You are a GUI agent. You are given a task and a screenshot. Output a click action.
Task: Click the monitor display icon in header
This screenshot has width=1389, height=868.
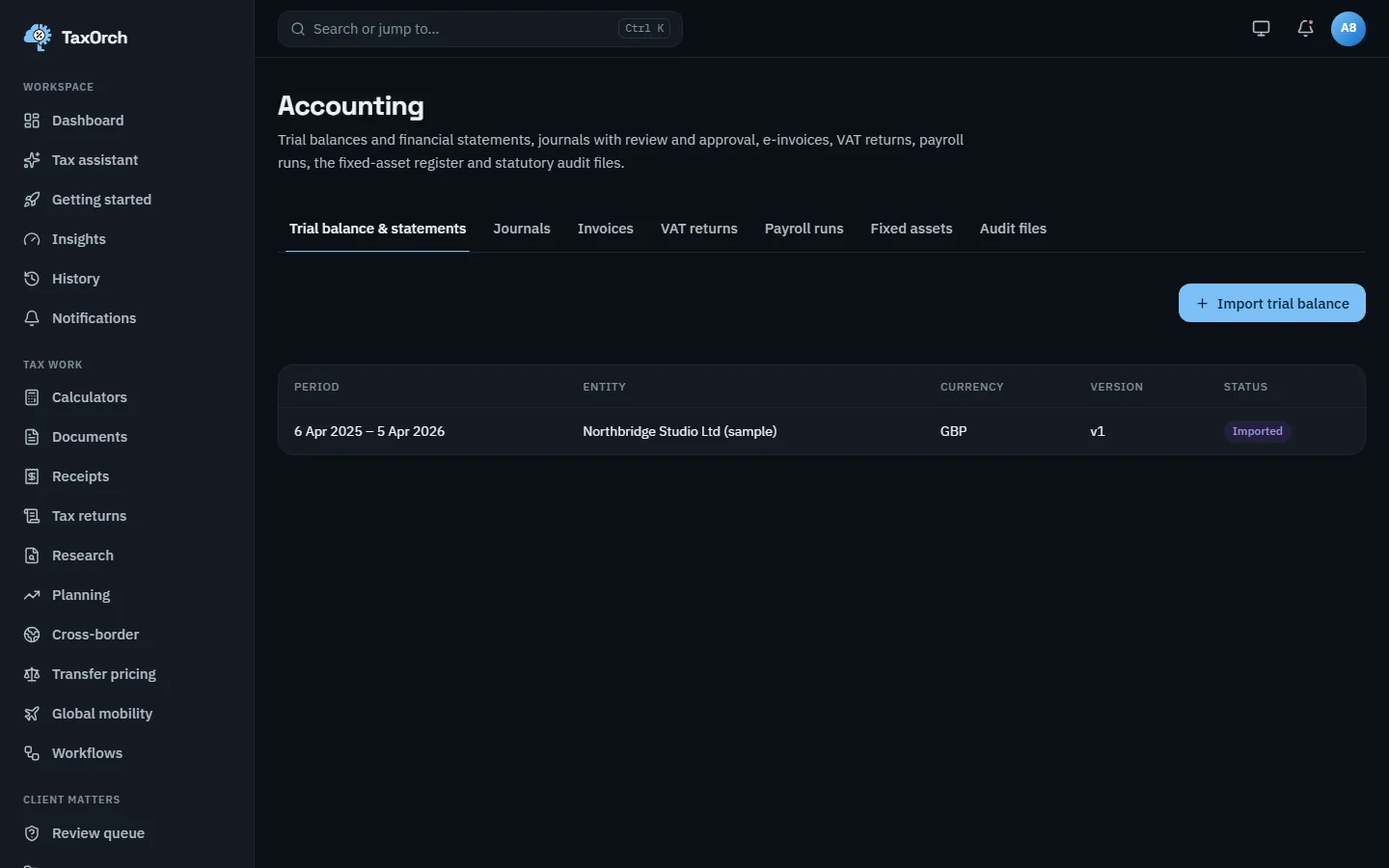tap(1261, 28)
